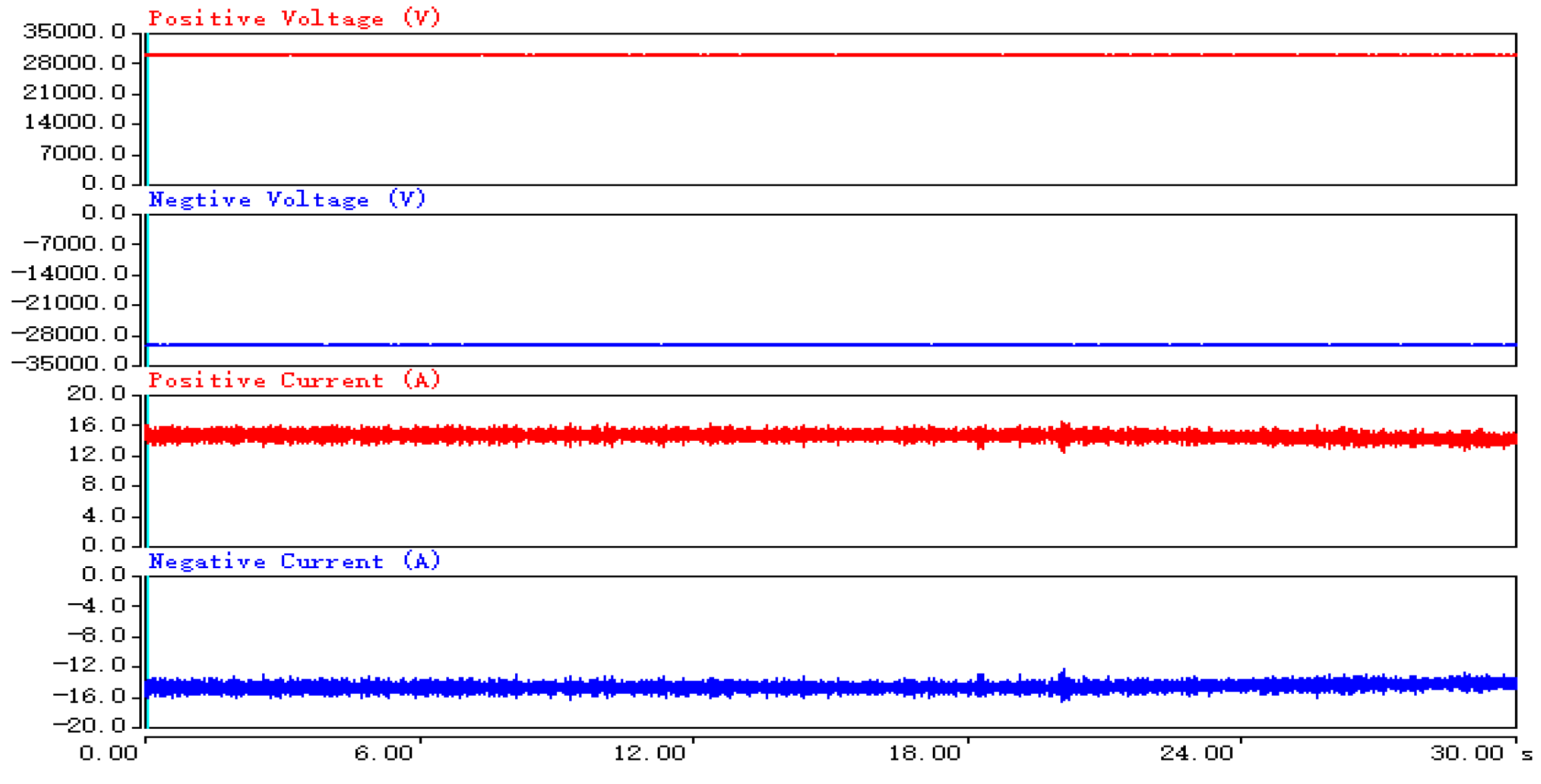Click the 24.00 tick on the time axis
Viewport: 1541px width, 784px height.
point(1196,753)
